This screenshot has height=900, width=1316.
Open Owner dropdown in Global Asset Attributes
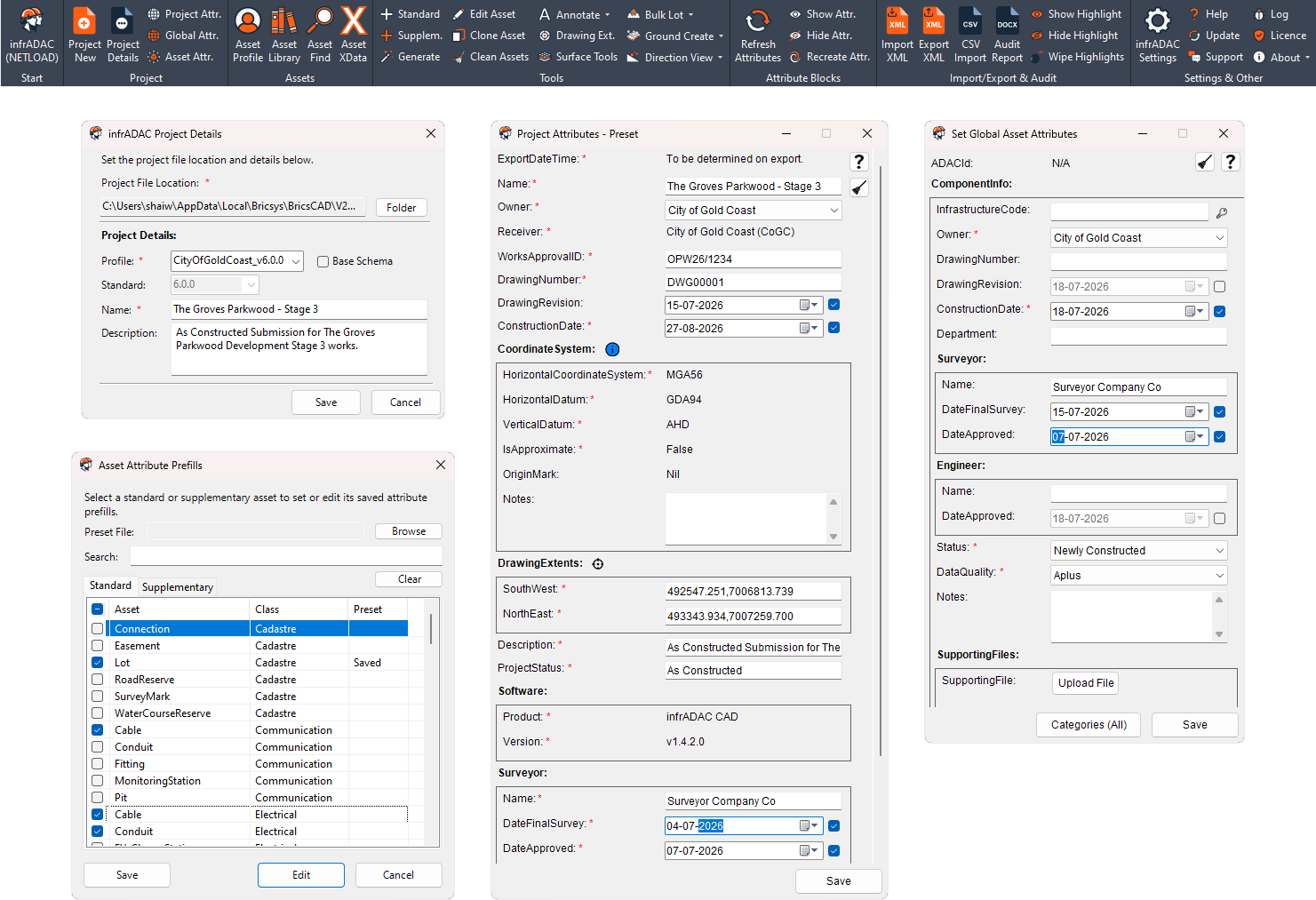tap(1219, 238)
